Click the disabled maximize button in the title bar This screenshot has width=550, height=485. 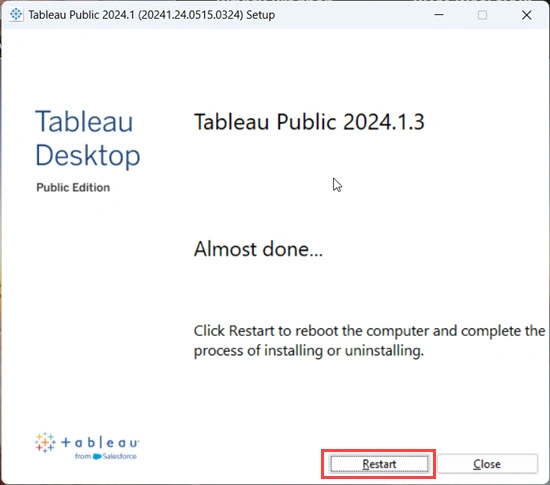[x=482, y=15]
